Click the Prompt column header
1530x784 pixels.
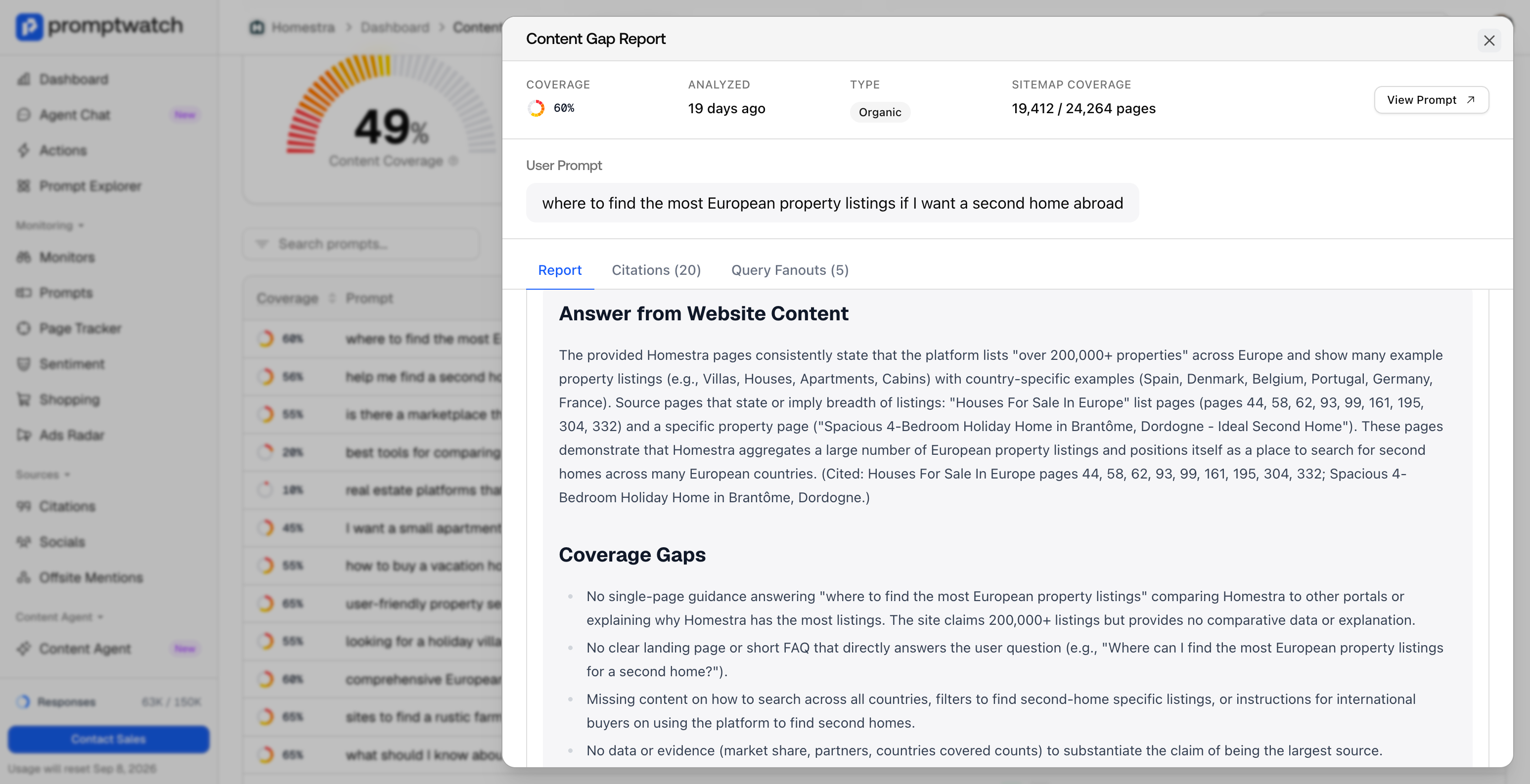click(x=369, y=298)
